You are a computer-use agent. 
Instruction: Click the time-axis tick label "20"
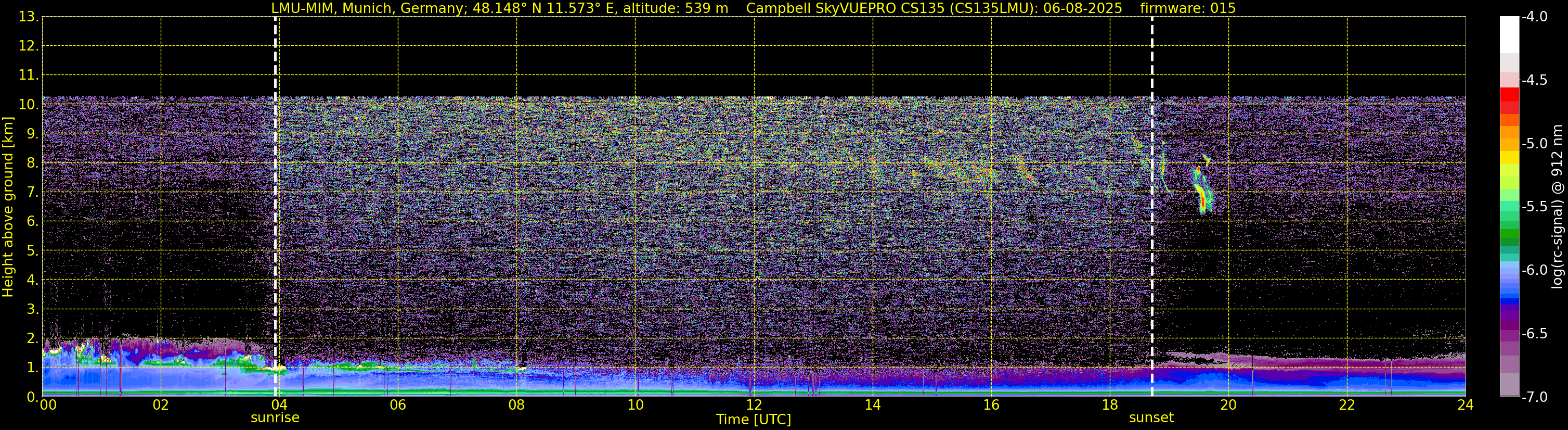click(1228, 406)
